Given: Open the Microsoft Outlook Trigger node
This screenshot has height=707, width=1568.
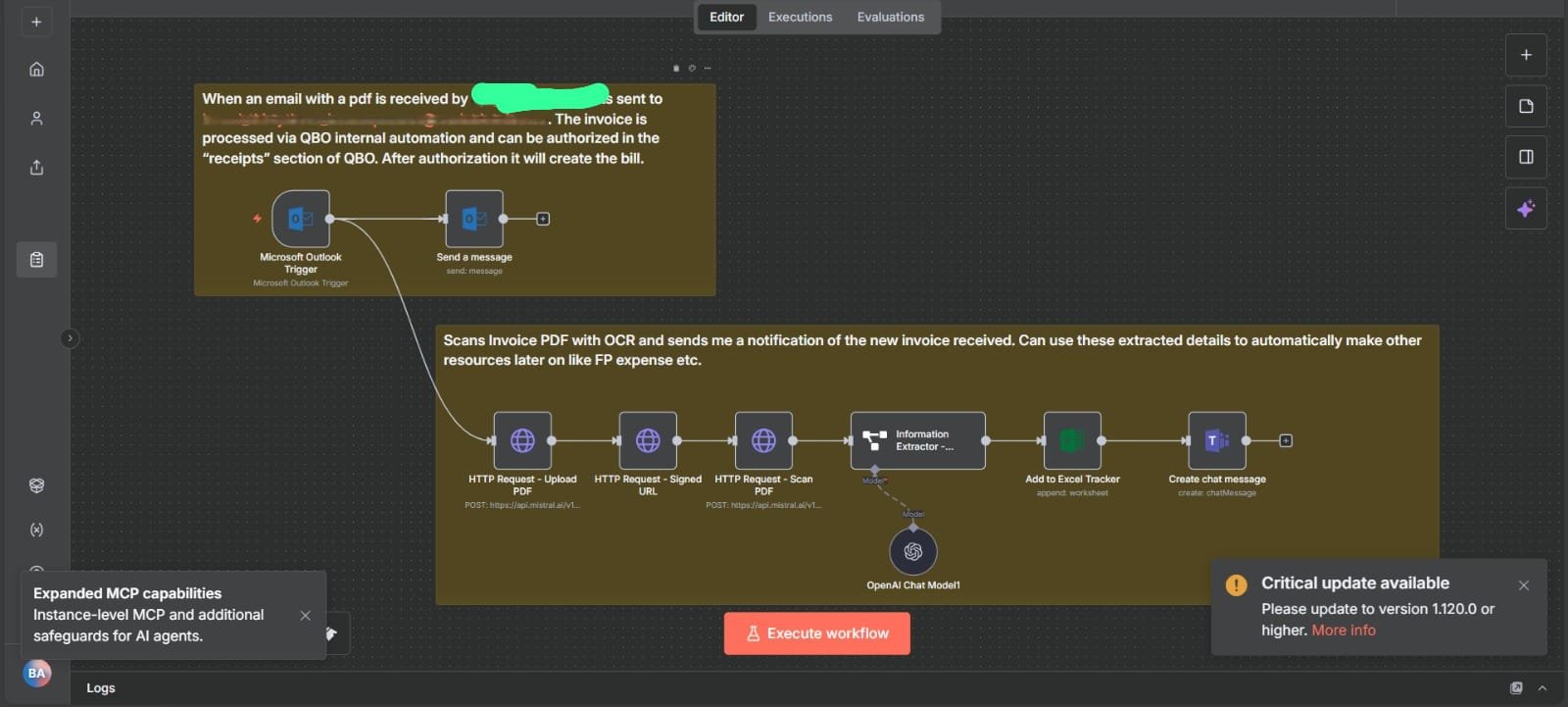Looking at the screenshot, I should pos(300,219).
